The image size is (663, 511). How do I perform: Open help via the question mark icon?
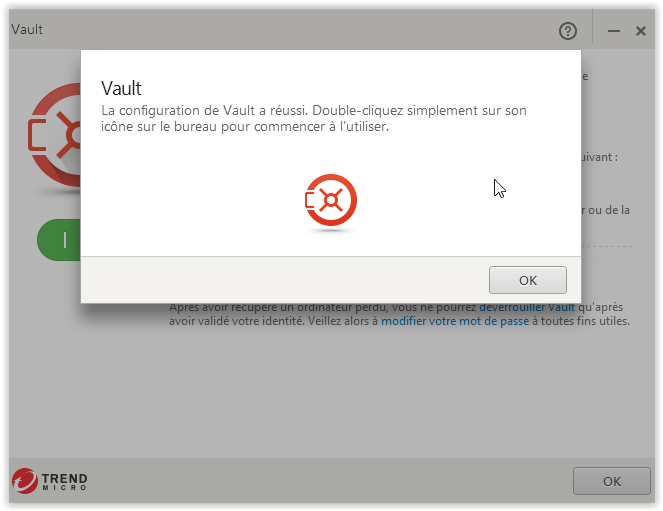567,31
